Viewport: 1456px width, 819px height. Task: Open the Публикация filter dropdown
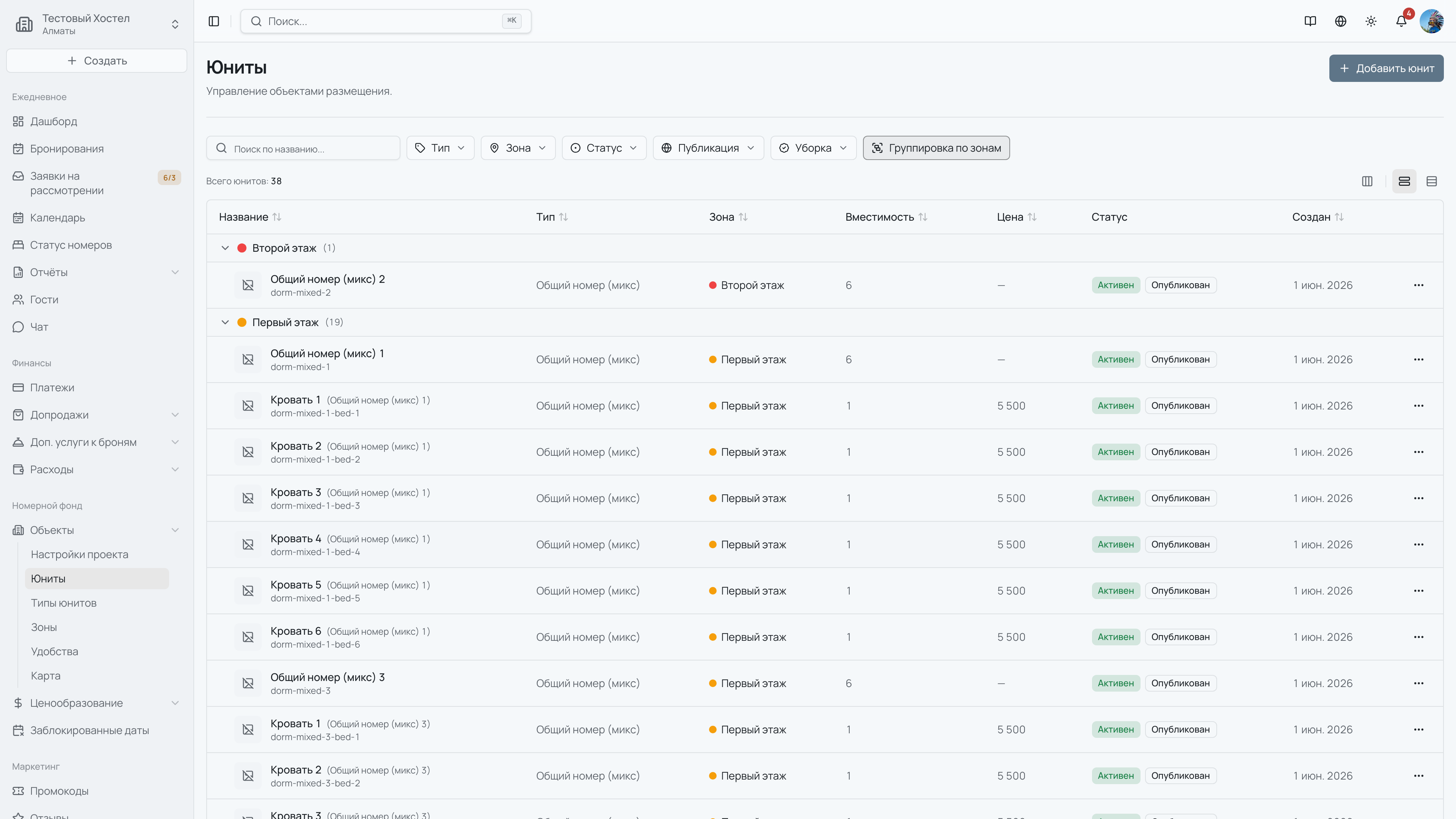(x=708, y=147)
